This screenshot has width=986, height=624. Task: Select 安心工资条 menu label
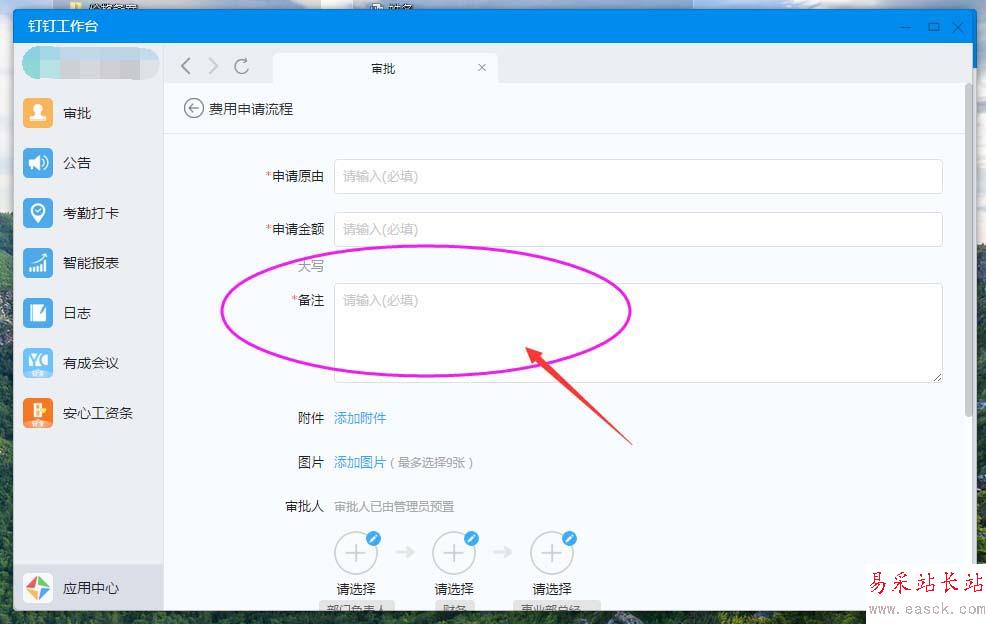[97, 413]
